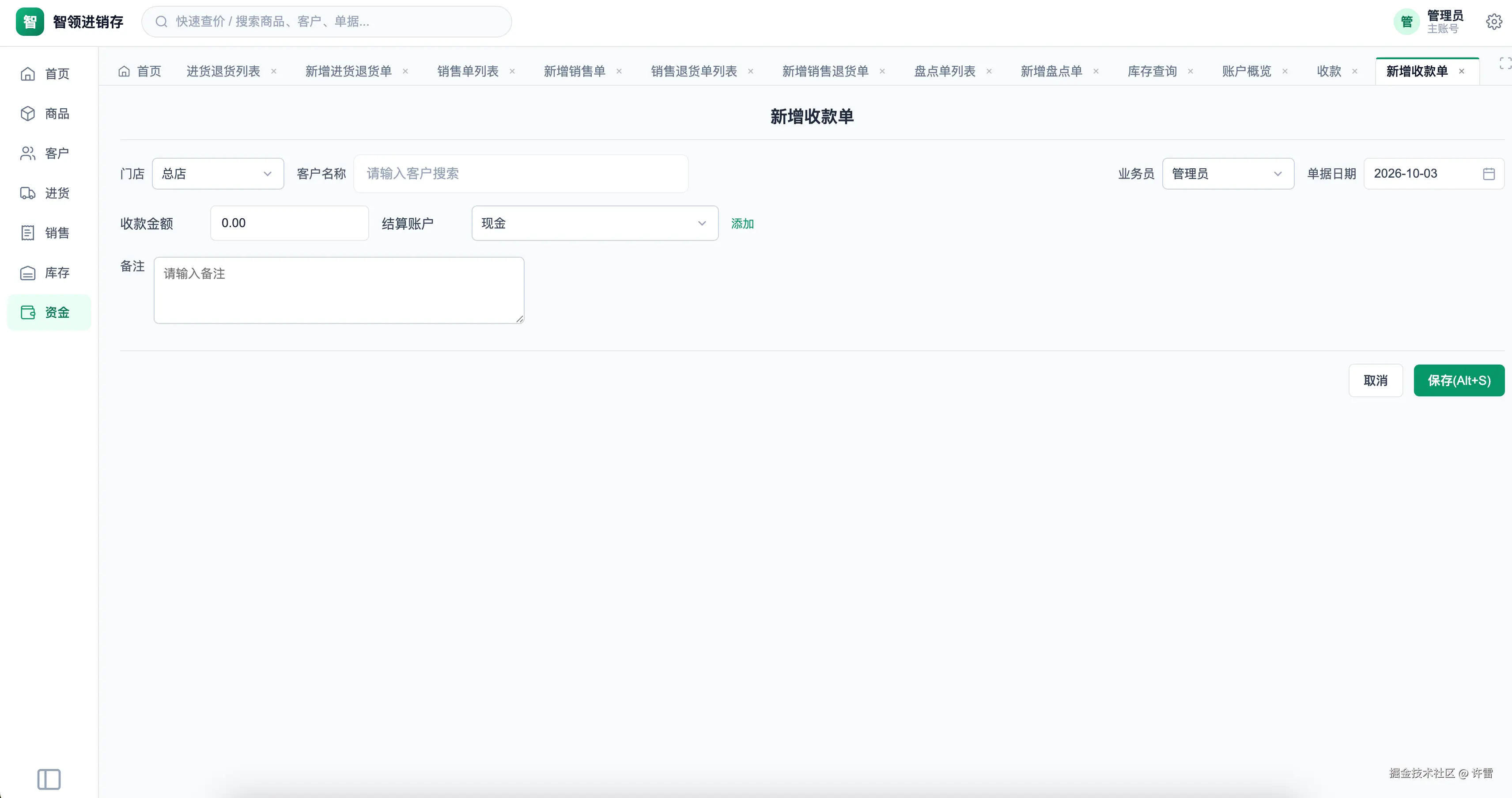Expand the 业务员 管理员 dropdown
Image resolution: width=1512 pixels, height=798 pixels.
point(1228,174)
